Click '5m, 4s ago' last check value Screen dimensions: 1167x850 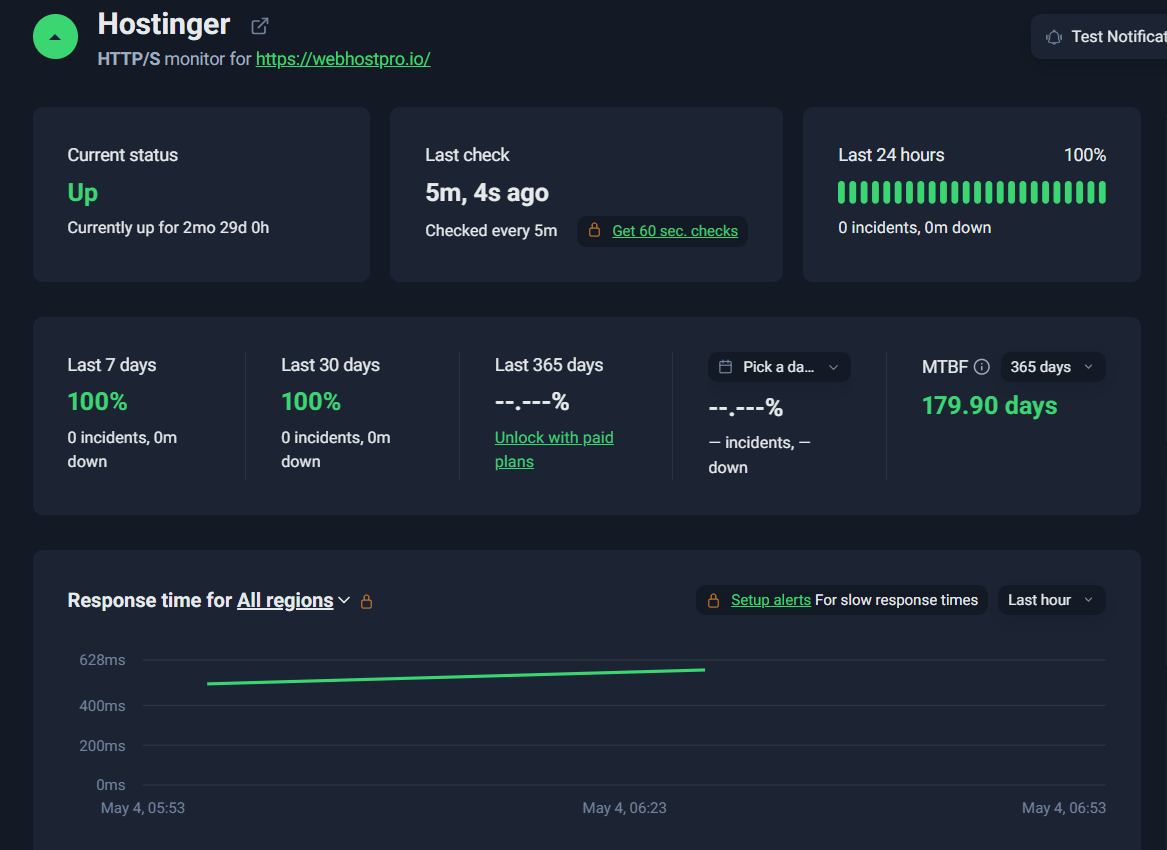[487, 193]
